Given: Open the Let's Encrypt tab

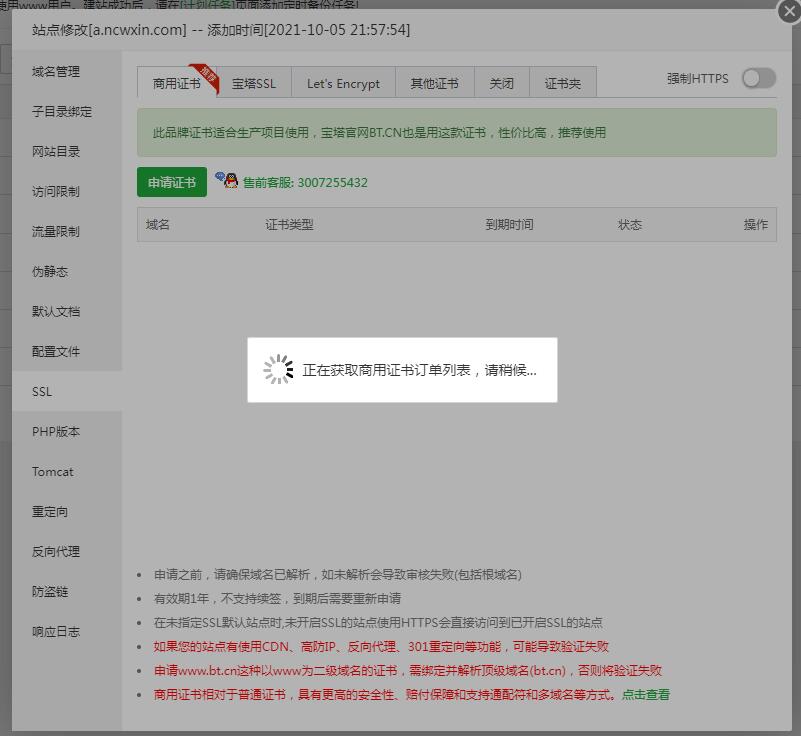Looking at the screenshot, I should pos(343,83).
